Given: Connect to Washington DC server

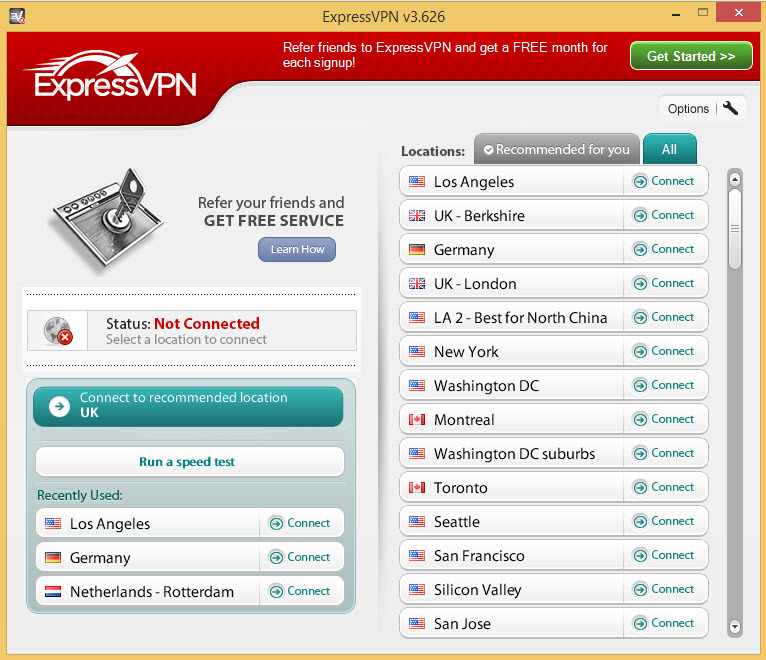Looking at the screenshot, I should pyautogui.click(x=663, y=385).
